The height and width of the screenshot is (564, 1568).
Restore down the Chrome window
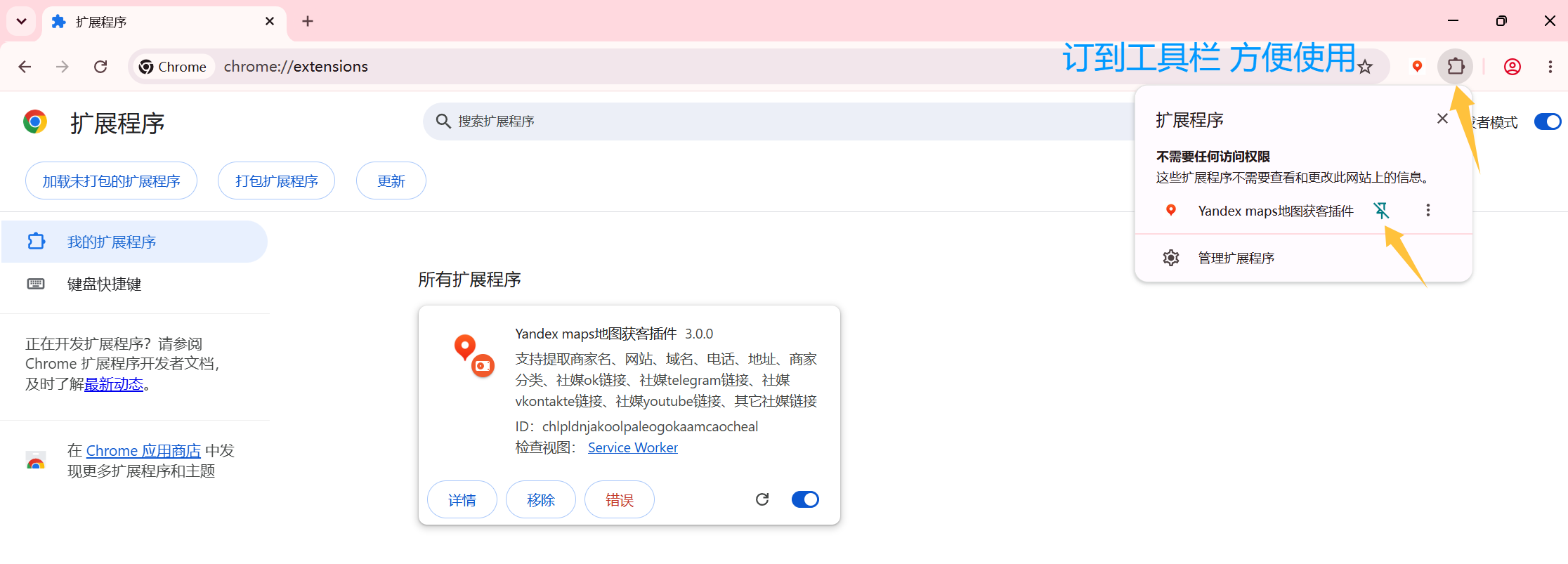pos(1501,21)
